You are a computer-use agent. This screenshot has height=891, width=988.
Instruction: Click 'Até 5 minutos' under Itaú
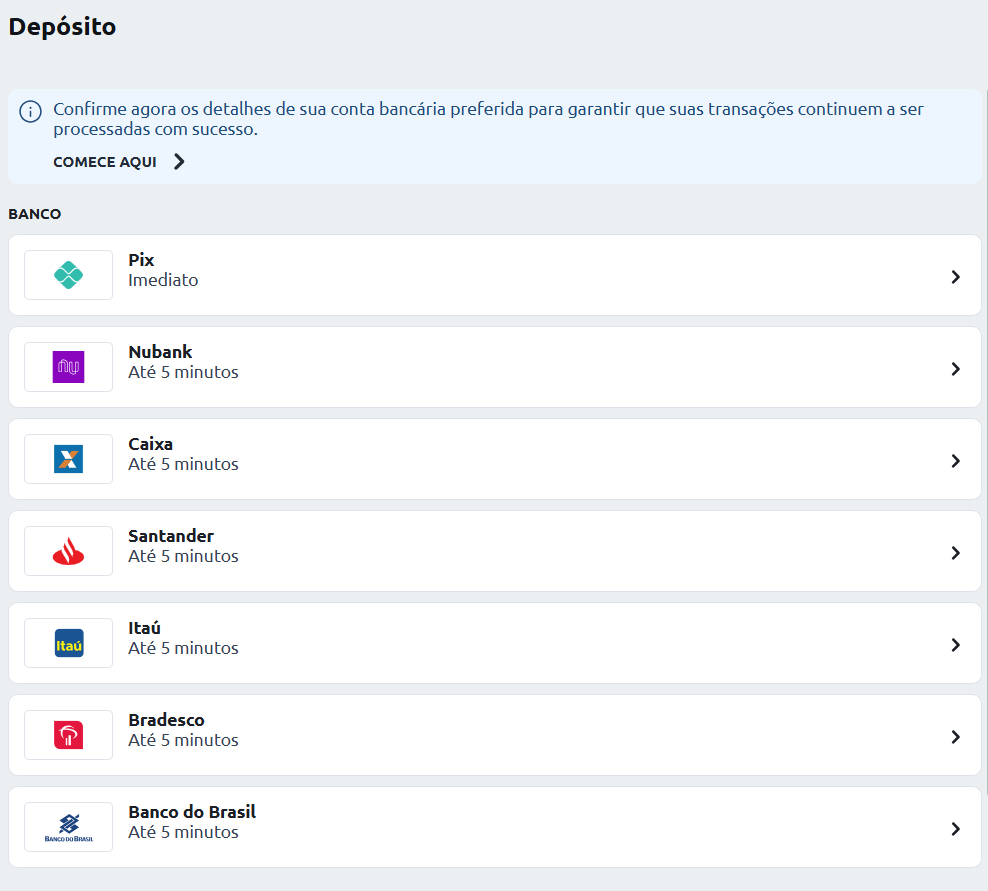pos(183,648)
